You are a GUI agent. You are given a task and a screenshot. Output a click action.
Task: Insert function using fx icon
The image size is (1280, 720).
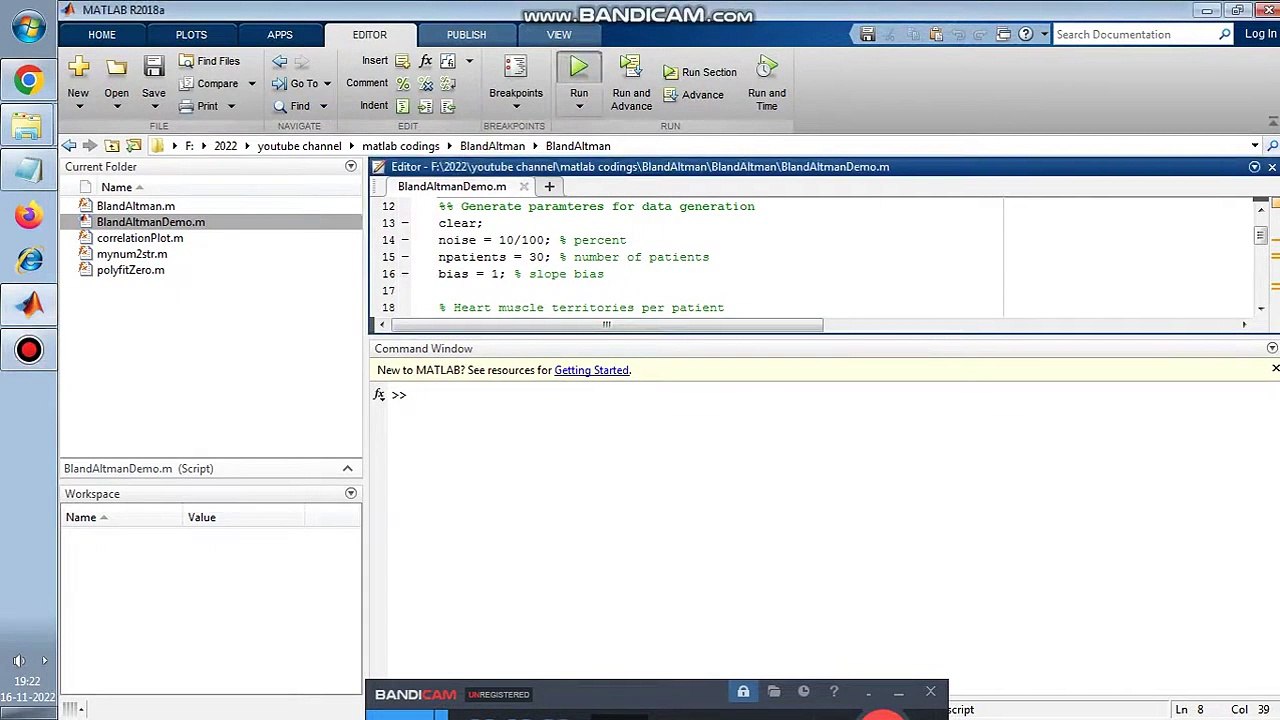[x=425, y=61]
